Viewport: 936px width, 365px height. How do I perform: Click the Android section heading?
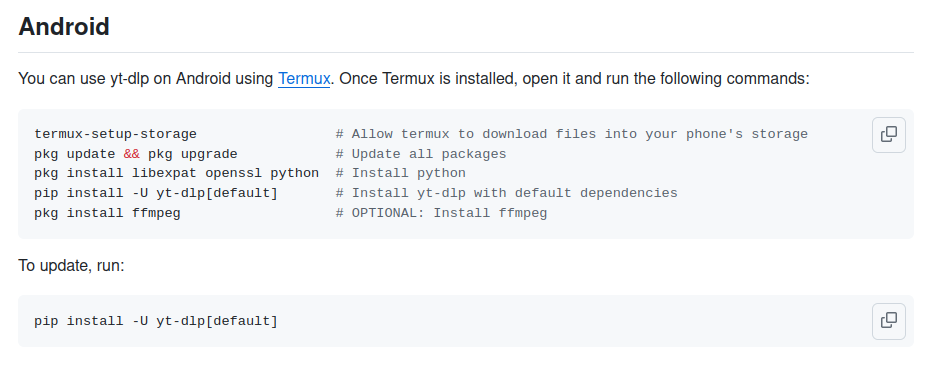(x=64, y=27)
